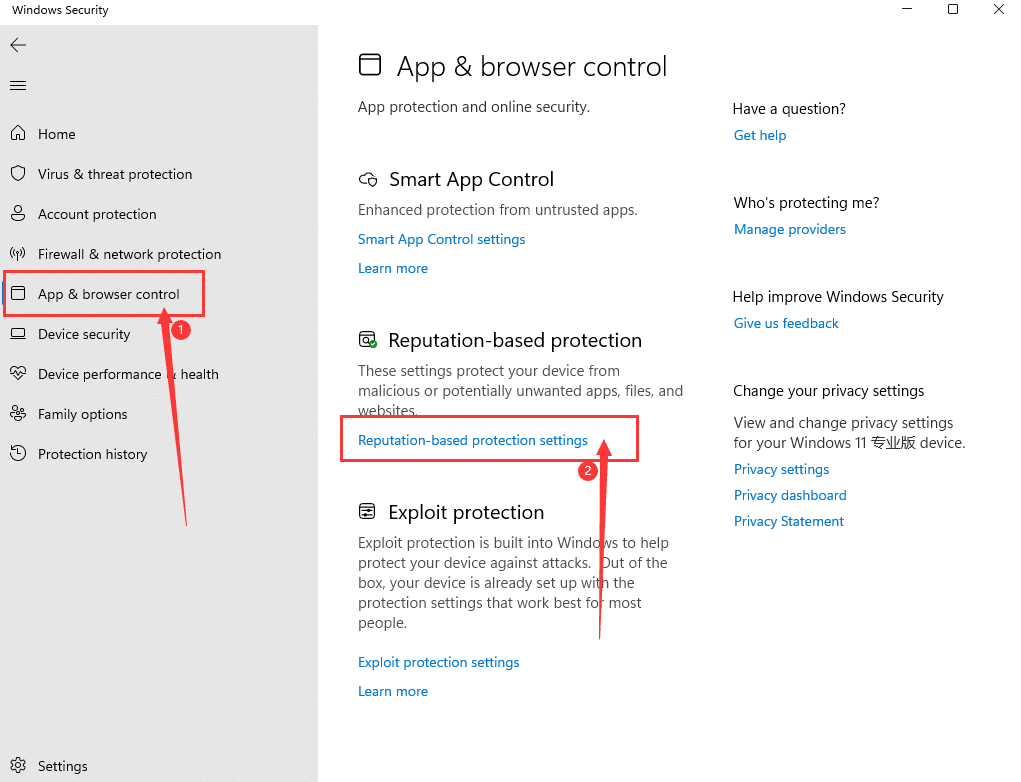Click the Exploit protection heading
The image size is (1021, 782).
click(466, 512)
